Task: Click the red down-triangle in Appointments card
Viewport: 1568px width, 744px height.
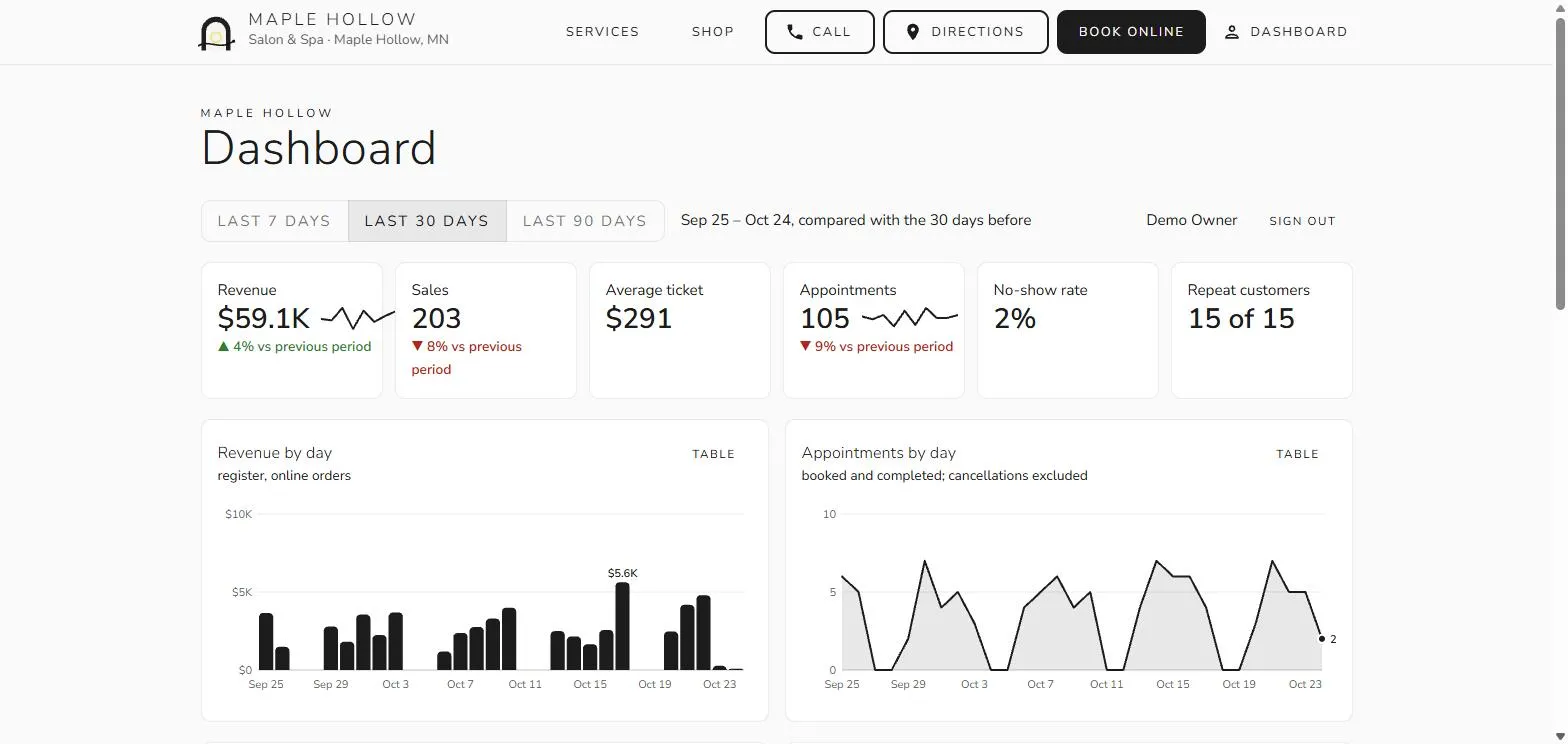Action: pos(806,346)
